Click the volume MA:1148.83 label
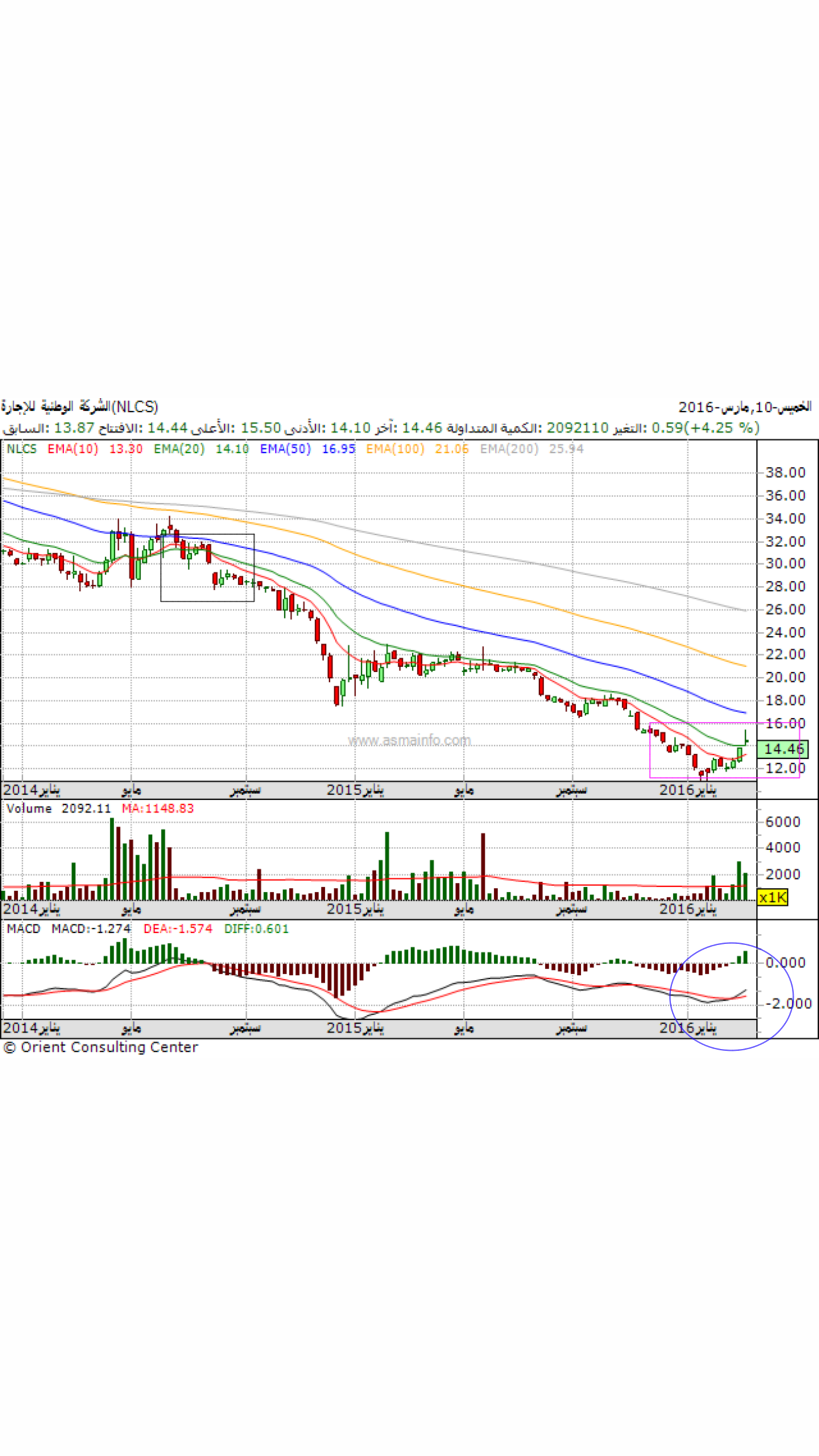Screen dimensions: 819x1456 [158, 809]
